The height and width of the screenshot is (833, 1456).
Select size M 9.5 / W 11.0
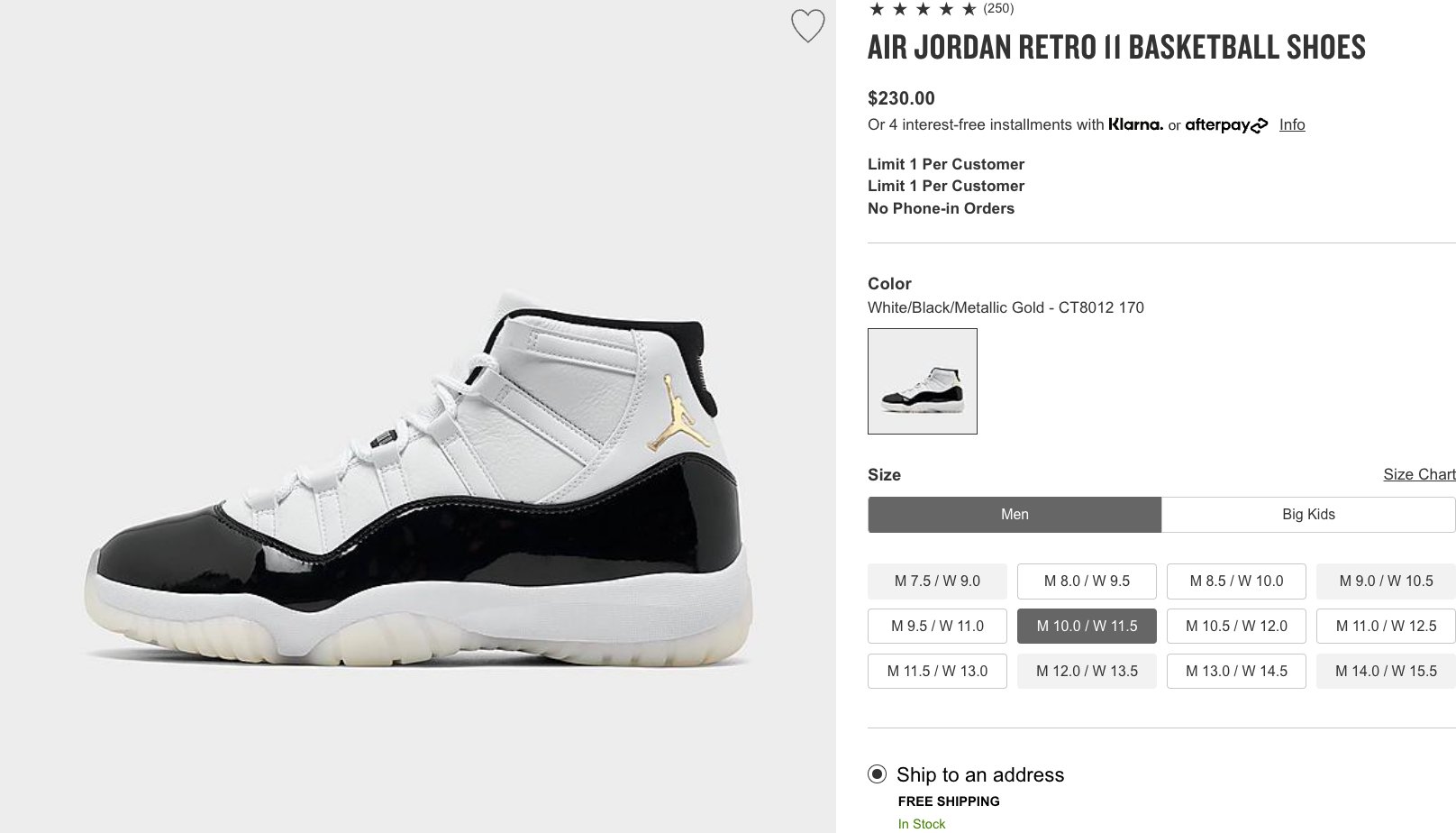937,627
